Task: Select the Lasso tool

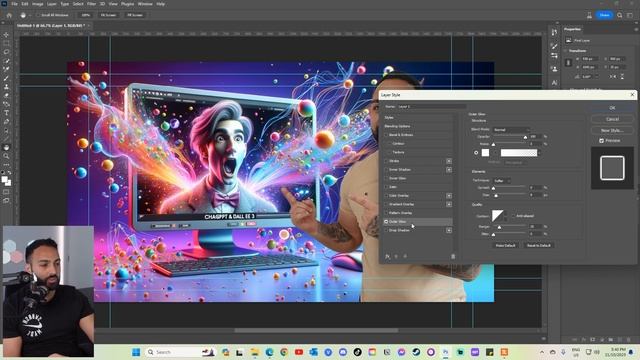Action: pos(6,52)
